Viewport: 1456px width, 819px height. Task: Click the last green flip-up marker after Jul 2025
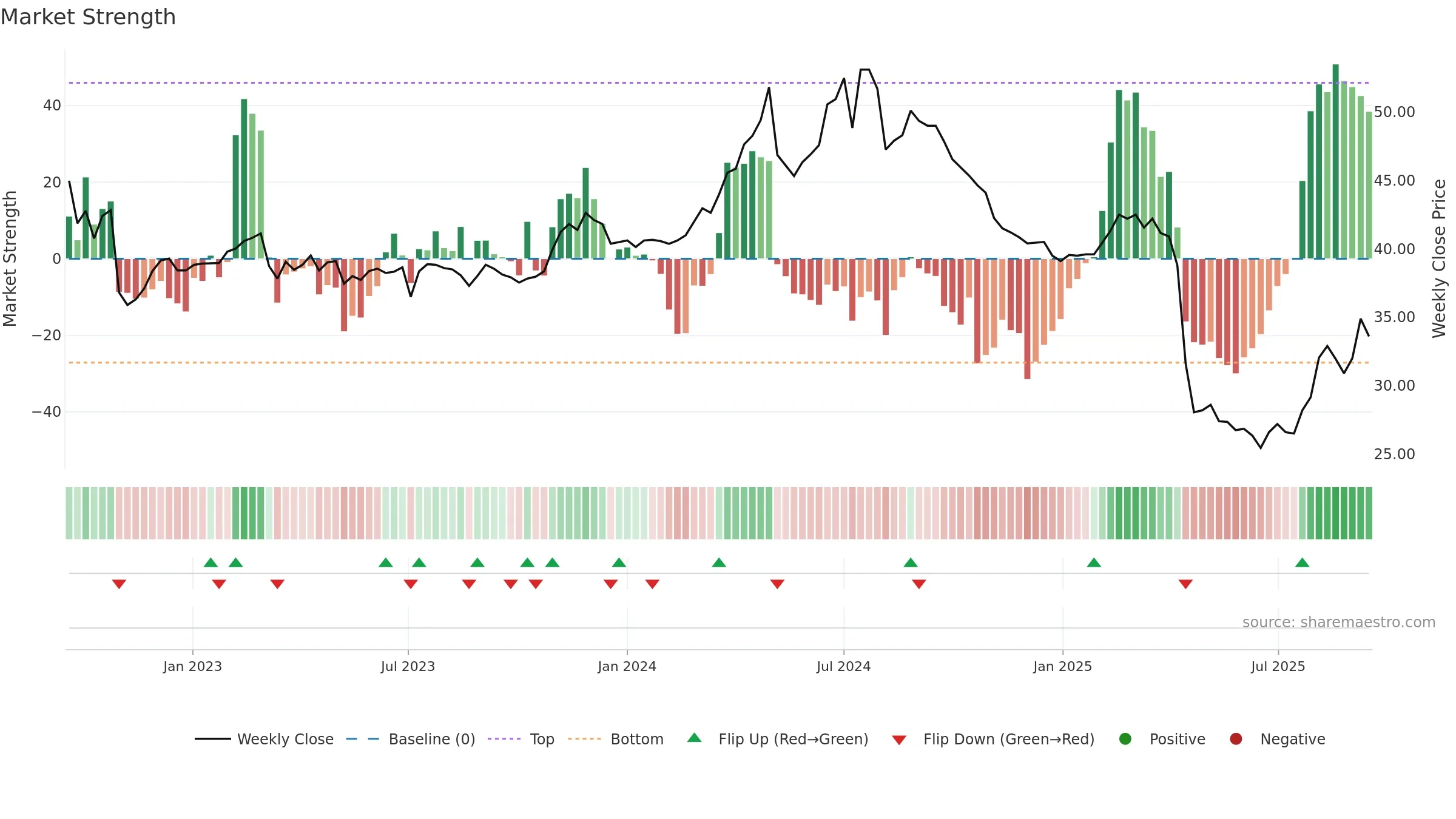click(x=1302, y=562)
